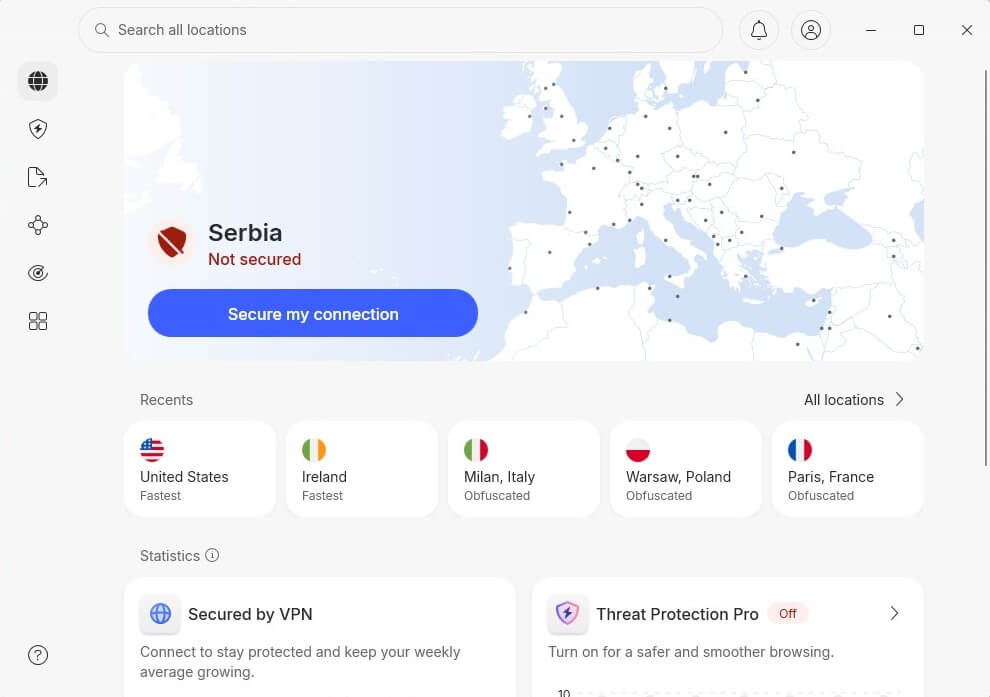Click the Statistics info icon
990x697 pixels.
tap(212, 555)
